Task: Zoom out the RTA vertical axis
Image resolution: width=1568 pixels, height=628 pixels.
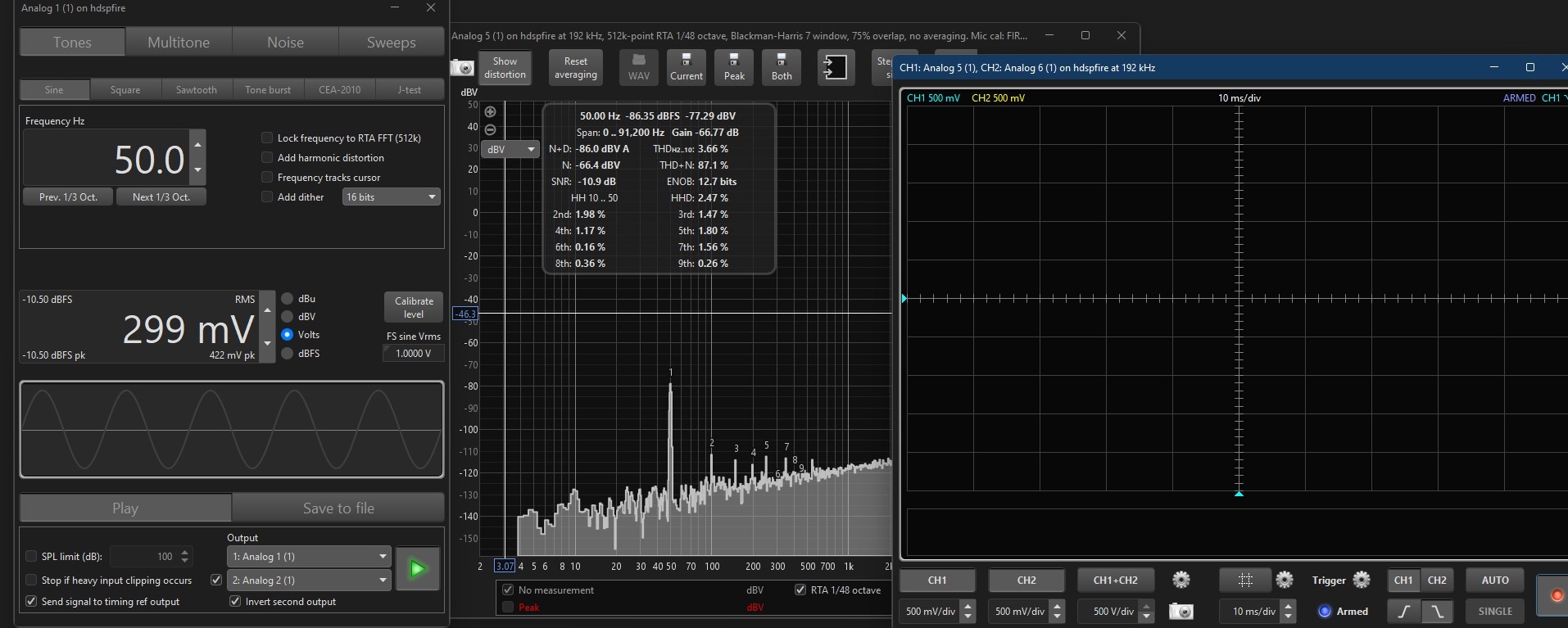Action: (x=490, y=129)
